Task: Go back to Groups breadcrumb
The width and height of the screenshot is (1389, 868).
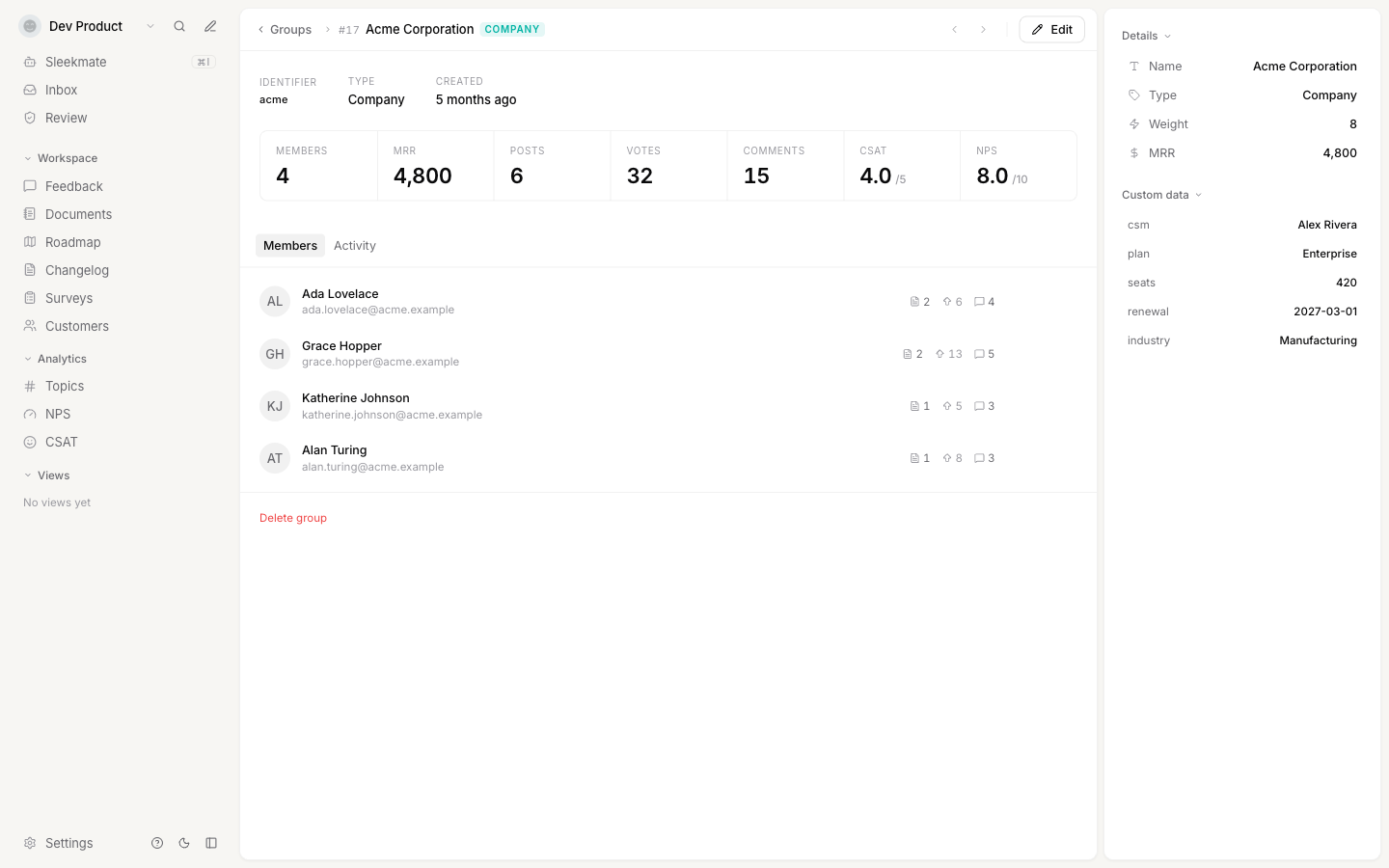Action: point(285,30)
